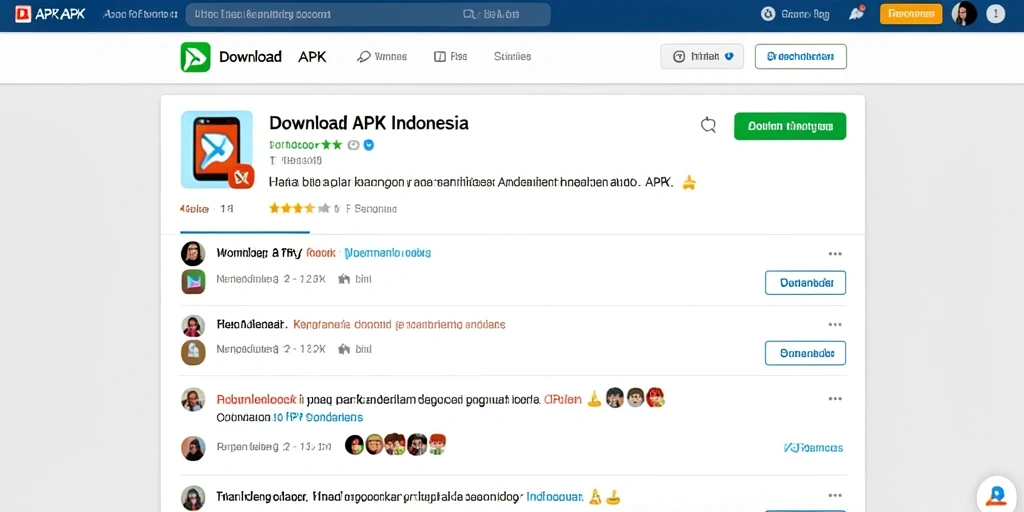Click the Download APK Indonesia app thumbnail

217,150
